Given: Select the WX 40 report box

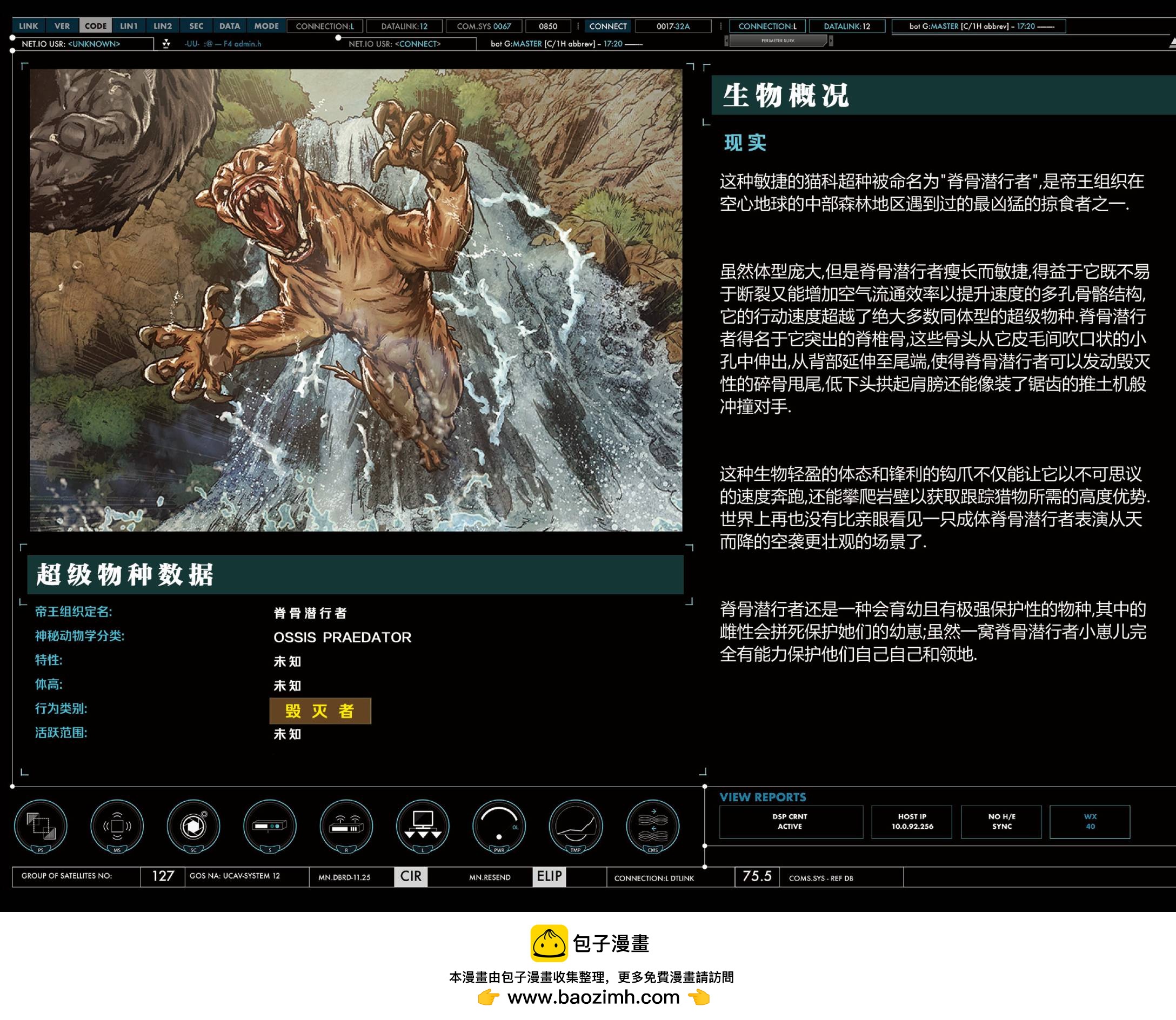Looking at the screenshot, I should coord(1090,821).
